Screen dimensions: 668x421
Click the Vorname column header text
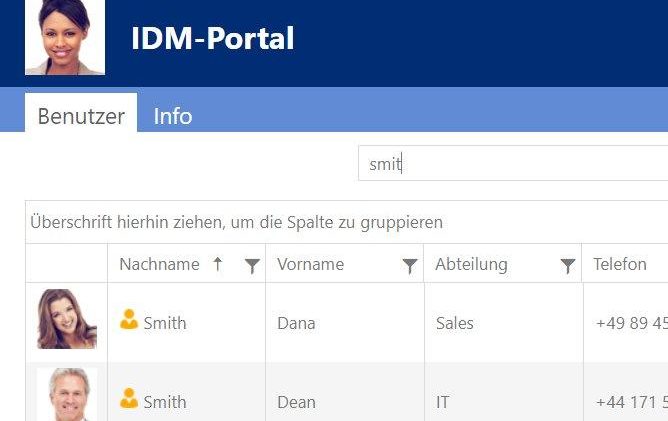coord(310,264)
